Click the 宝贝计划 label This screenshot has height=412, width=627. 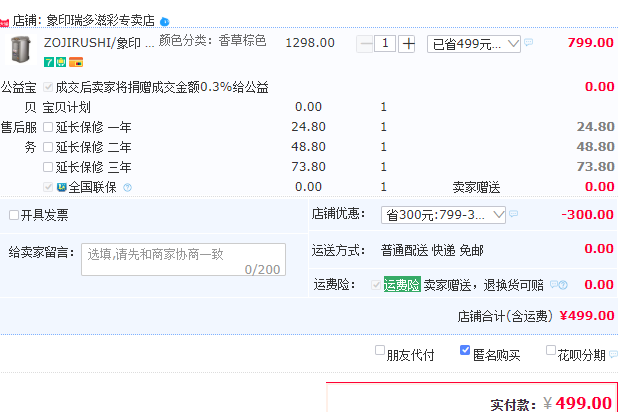[x=66, y=107]
